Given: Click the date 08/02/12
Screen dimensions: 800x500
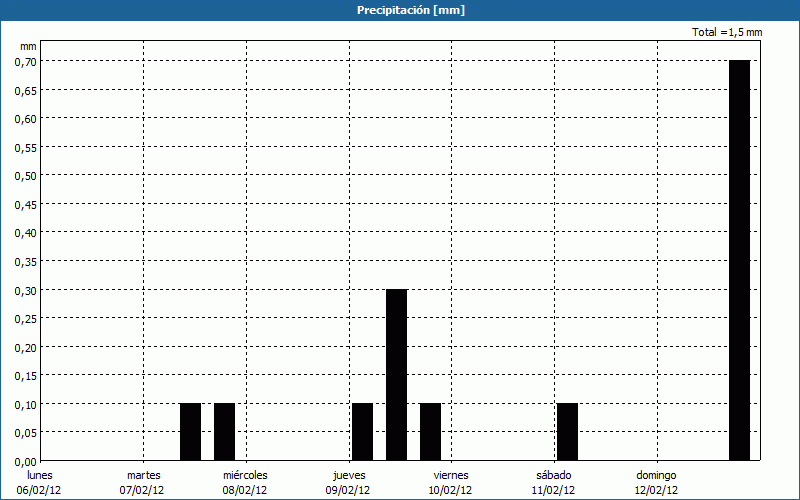Looking at the screenshot, I should coord(245,490).
